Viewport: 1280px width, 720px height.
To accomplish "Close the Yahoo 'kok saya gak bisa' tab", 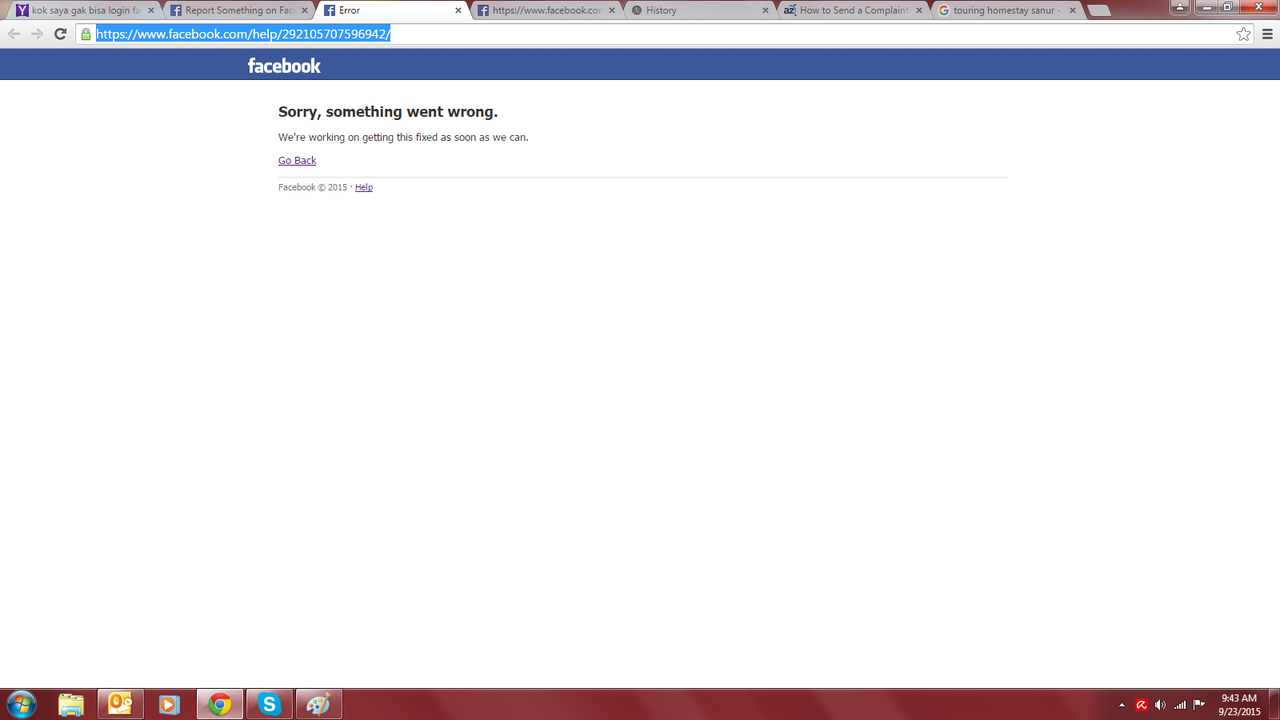I will click(x=151, y=10).
